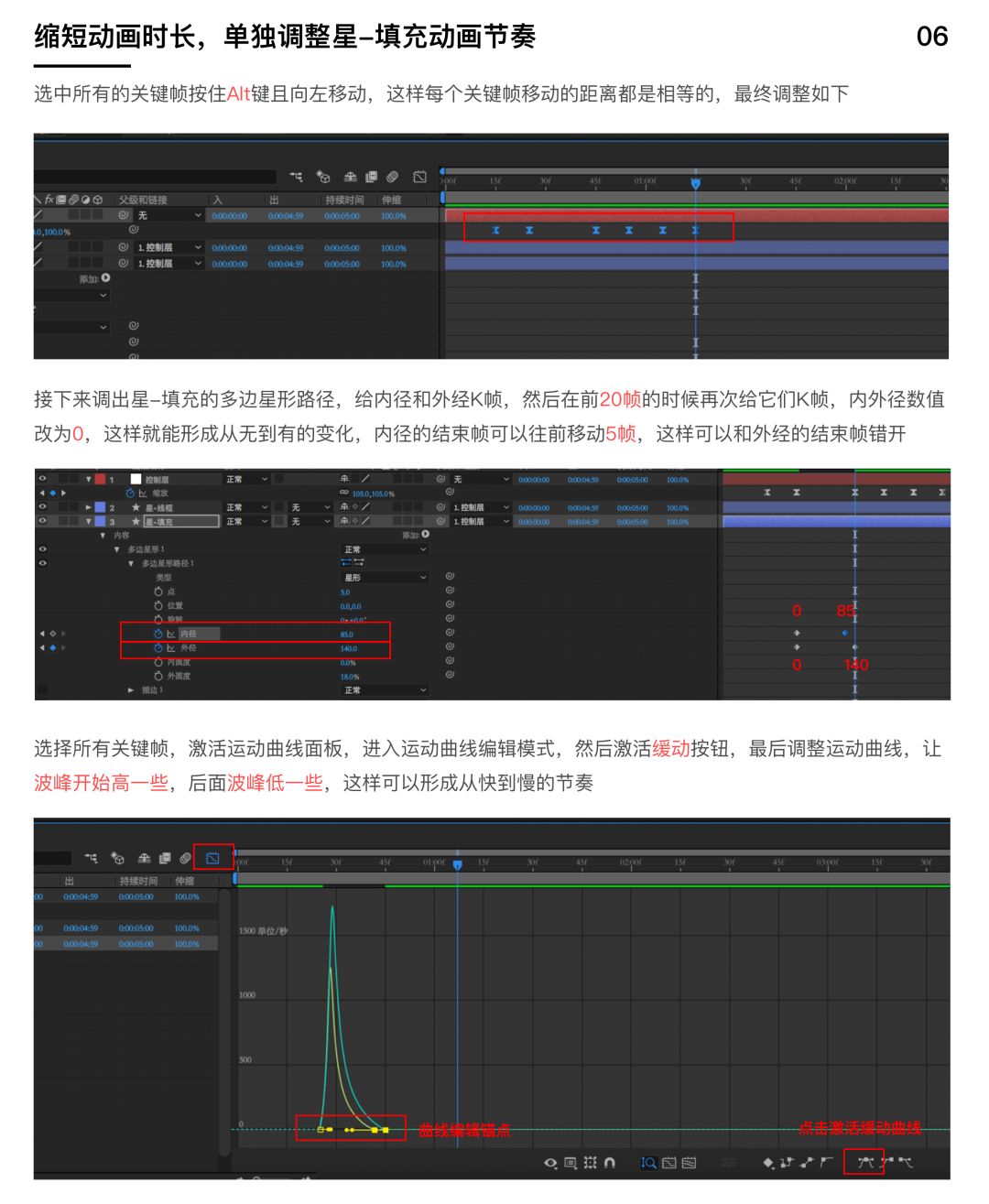Toggle visibility eye for 多边星形 1
Screen dimensions: 989x1204
pyautogui.click(x=42, y=549)
